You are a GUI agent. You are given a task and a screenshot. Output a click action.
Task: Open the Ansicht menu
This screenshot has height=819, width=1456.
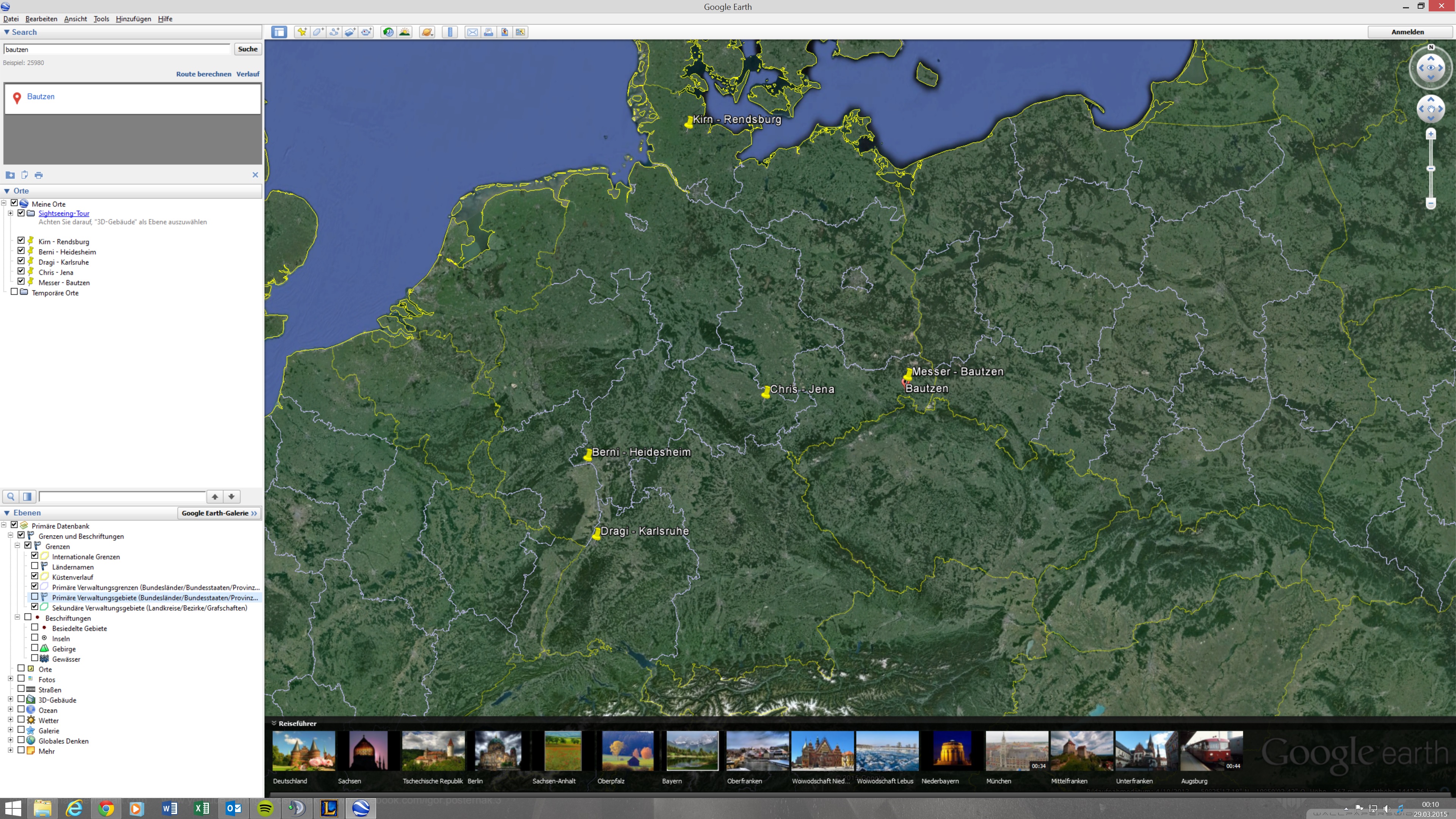pos(75,19)
